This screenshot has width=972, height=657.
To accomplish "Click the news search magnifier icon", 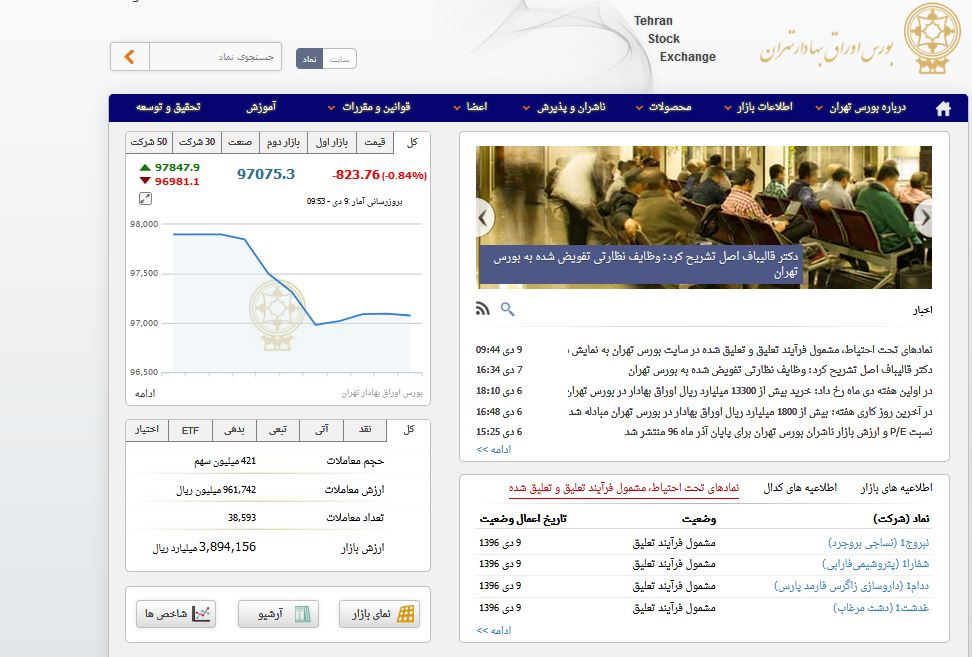I will point(507,309).
